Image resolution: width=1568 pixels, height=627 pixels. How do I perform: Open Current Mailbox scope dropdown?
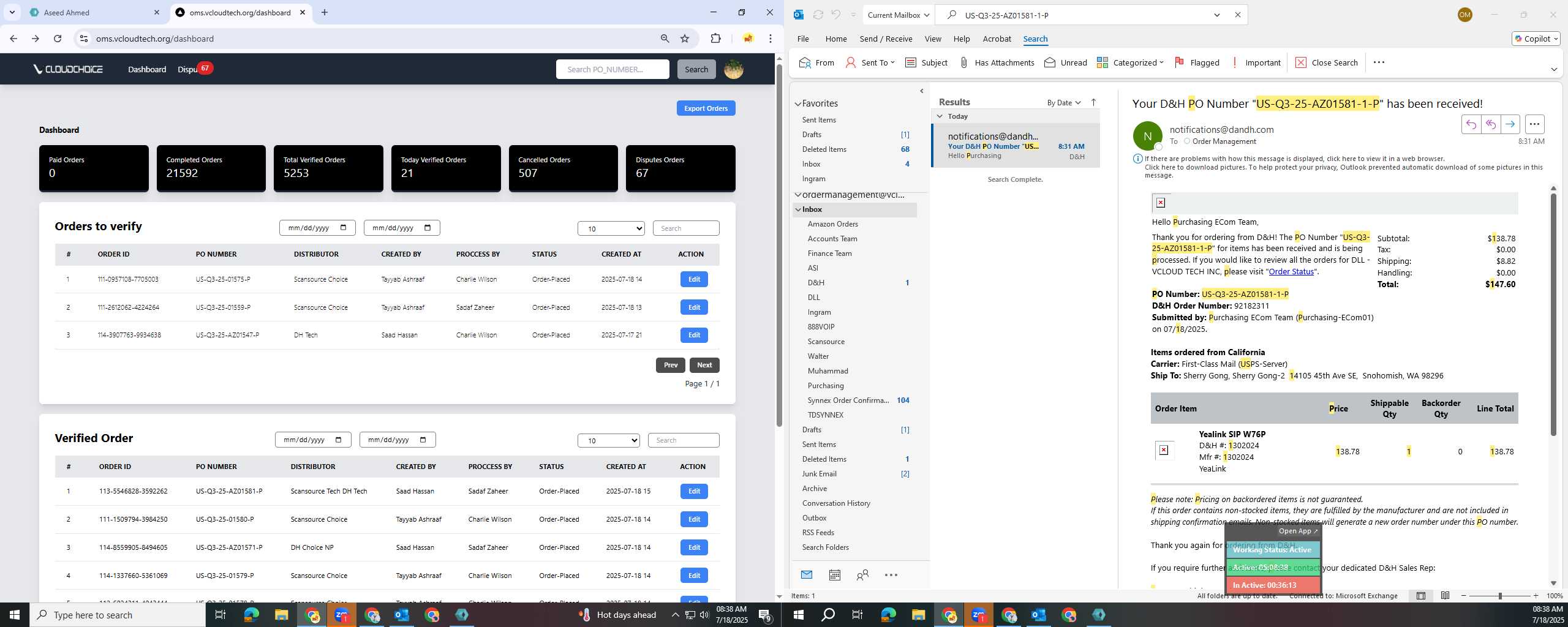[899, 15]
